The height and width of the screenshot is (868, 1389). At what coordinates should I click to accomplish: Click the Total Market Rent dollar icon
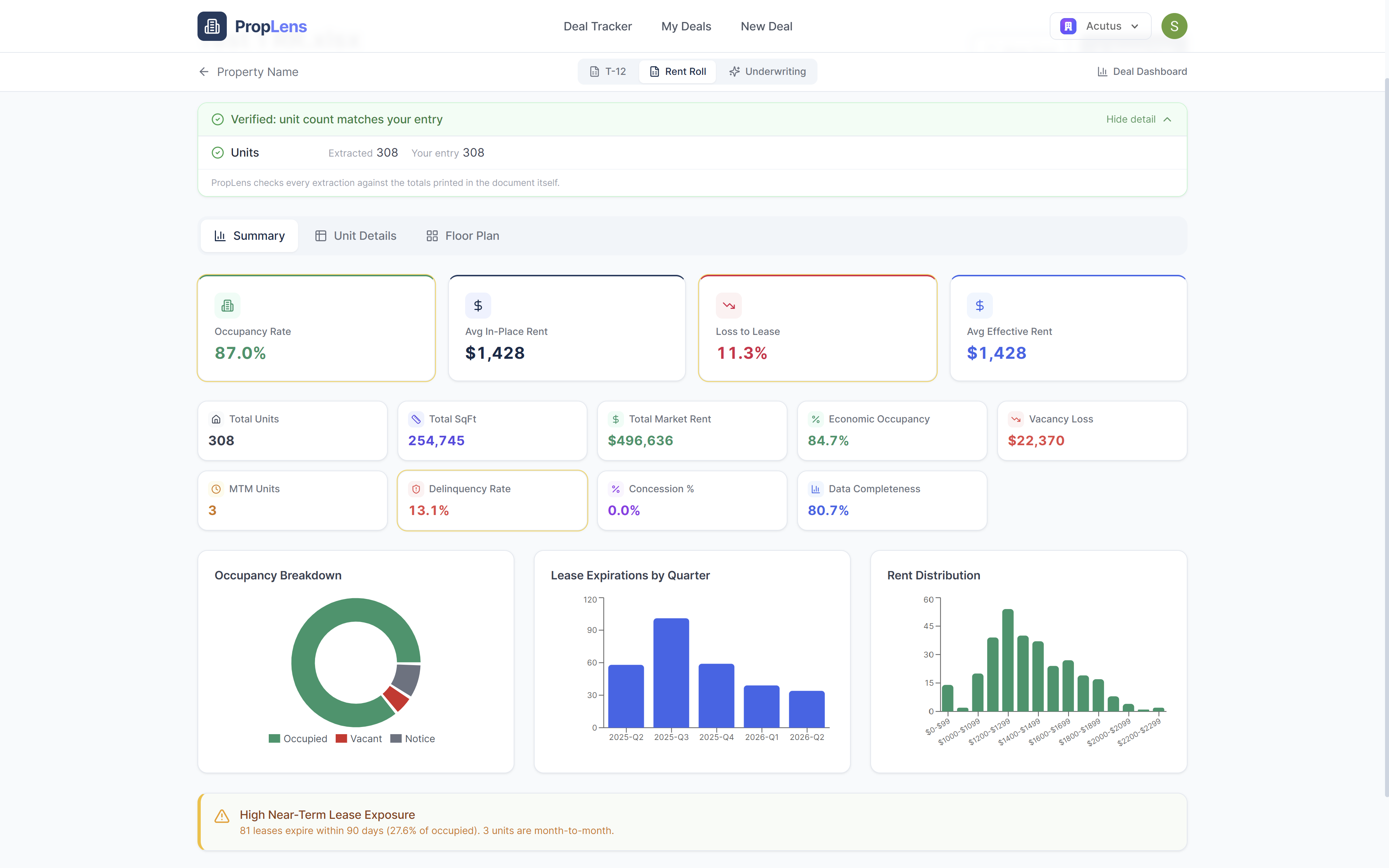615,419
